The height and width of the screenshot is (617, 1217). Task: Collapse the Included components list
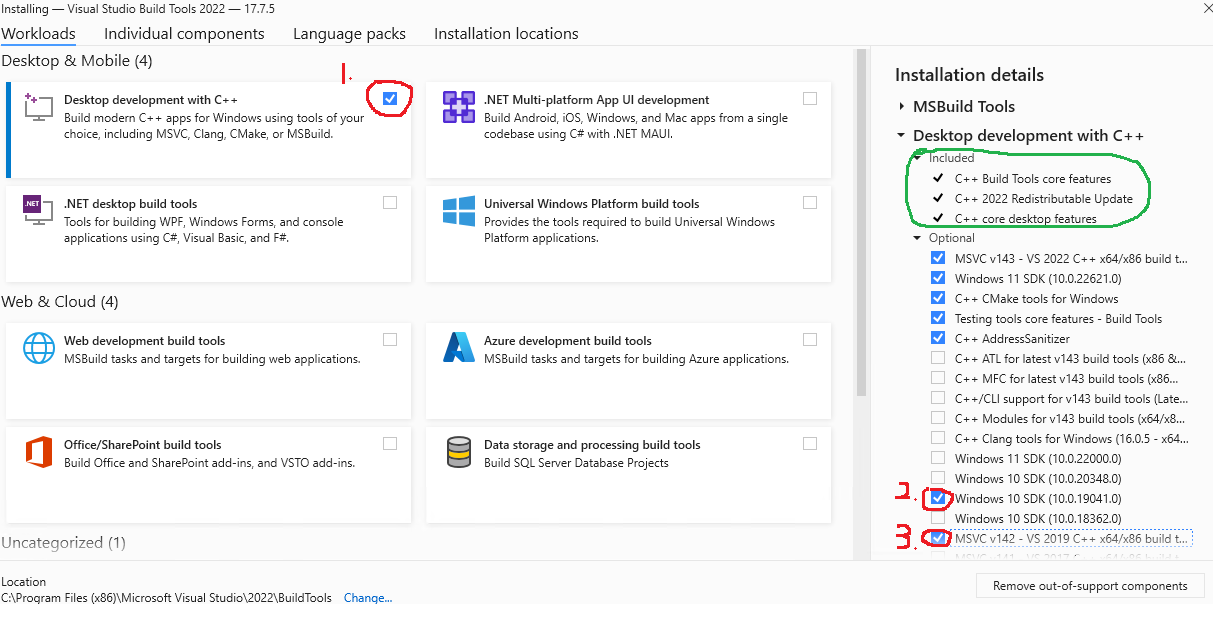pyautogui.click(x=918, y=158)
